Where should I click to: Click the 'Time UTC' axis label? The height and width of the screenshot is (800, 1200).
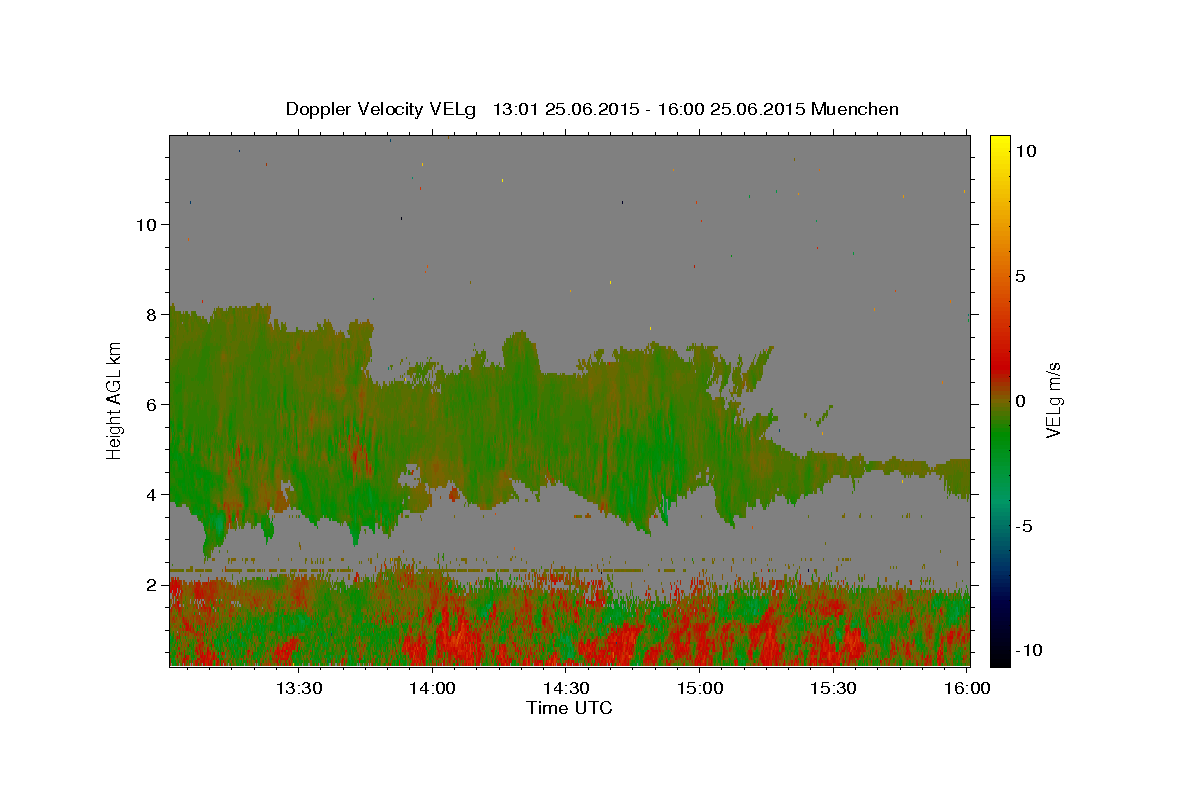[569, 708]
